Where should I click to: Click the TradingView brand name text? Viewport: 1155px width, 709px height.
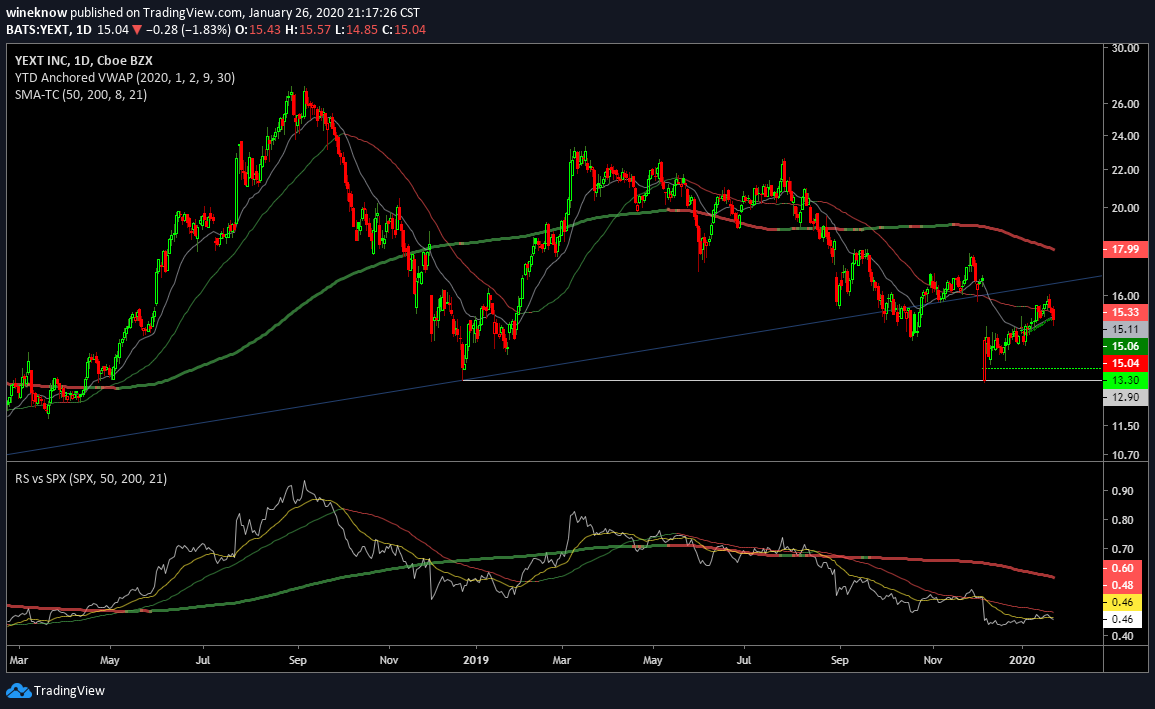pyautogui.click(x=69, y=691)
